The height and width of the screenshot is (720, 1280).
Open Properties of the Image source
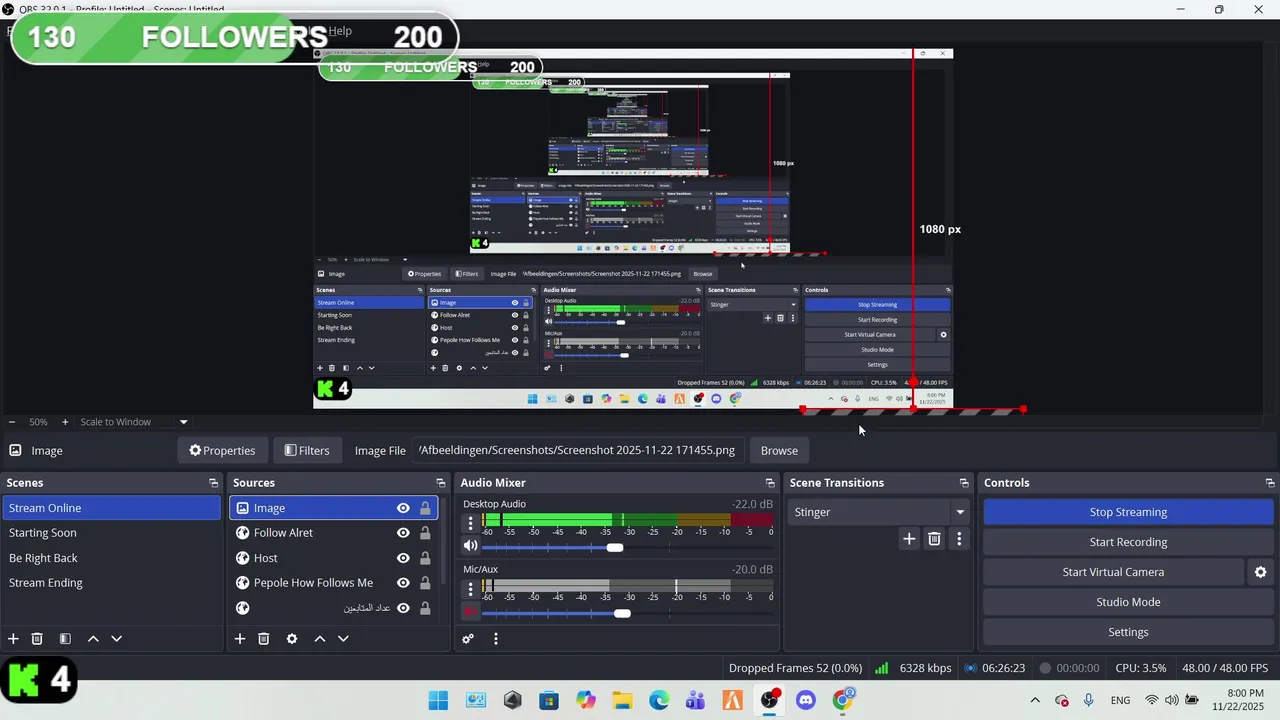[222, 450]
